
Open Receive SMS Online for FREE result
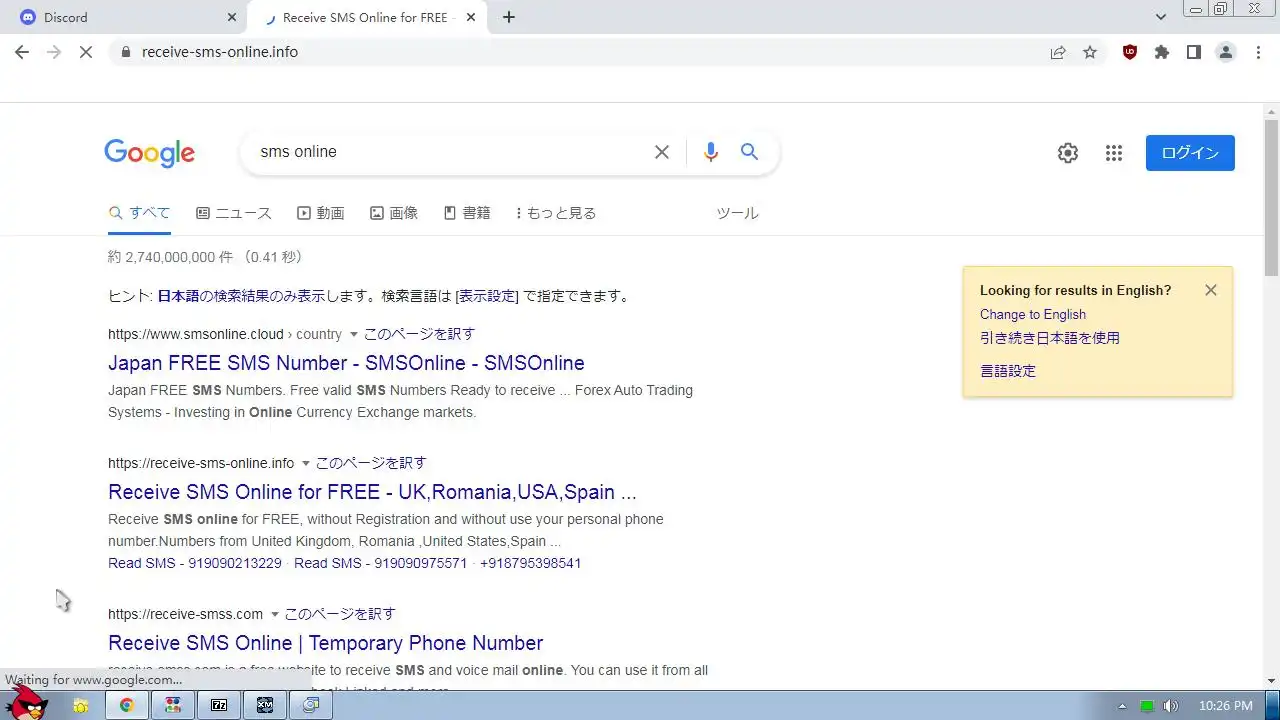(372, 492)
